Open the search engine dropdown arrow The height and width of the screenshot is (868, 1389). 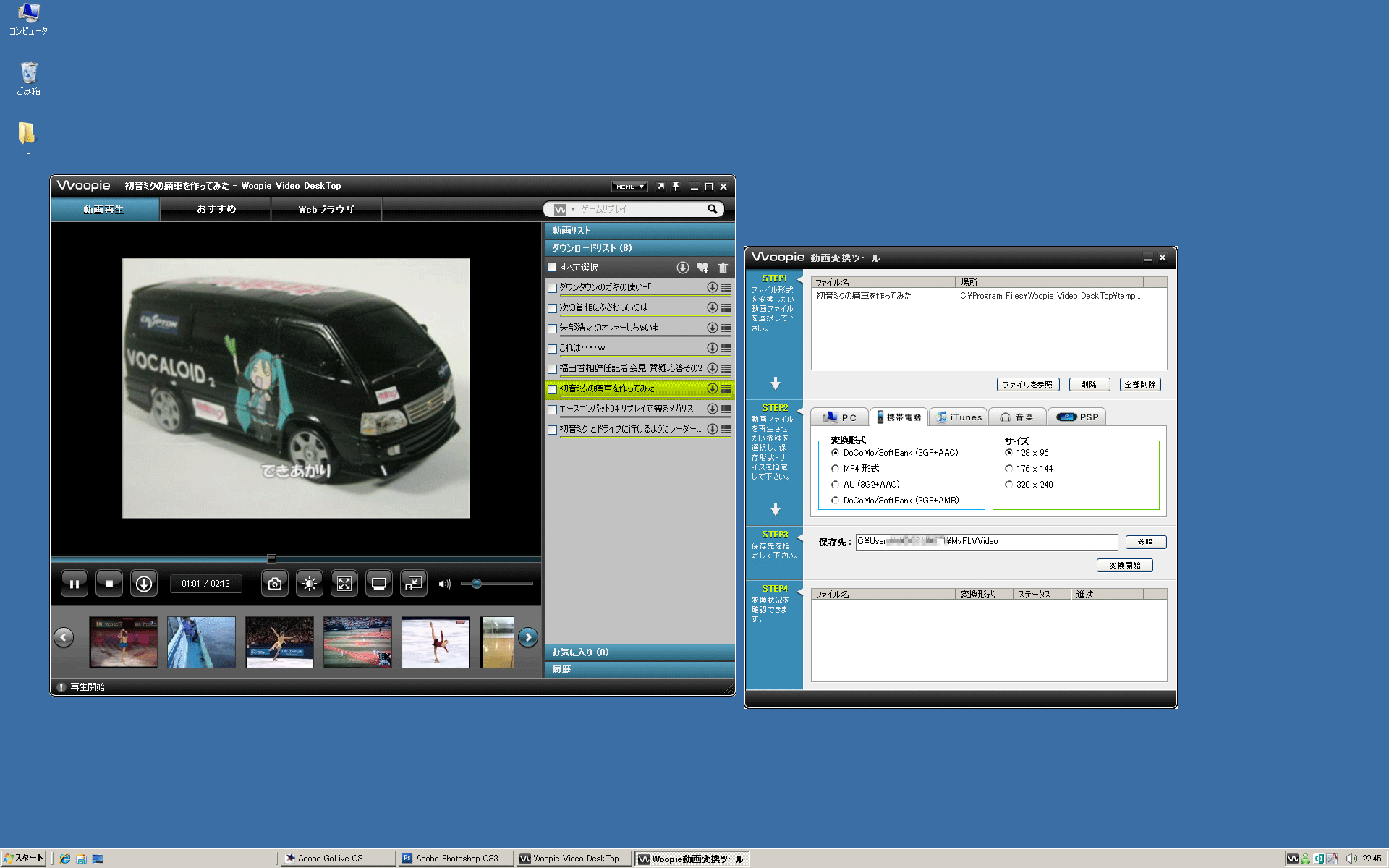(x=573, y=209)
